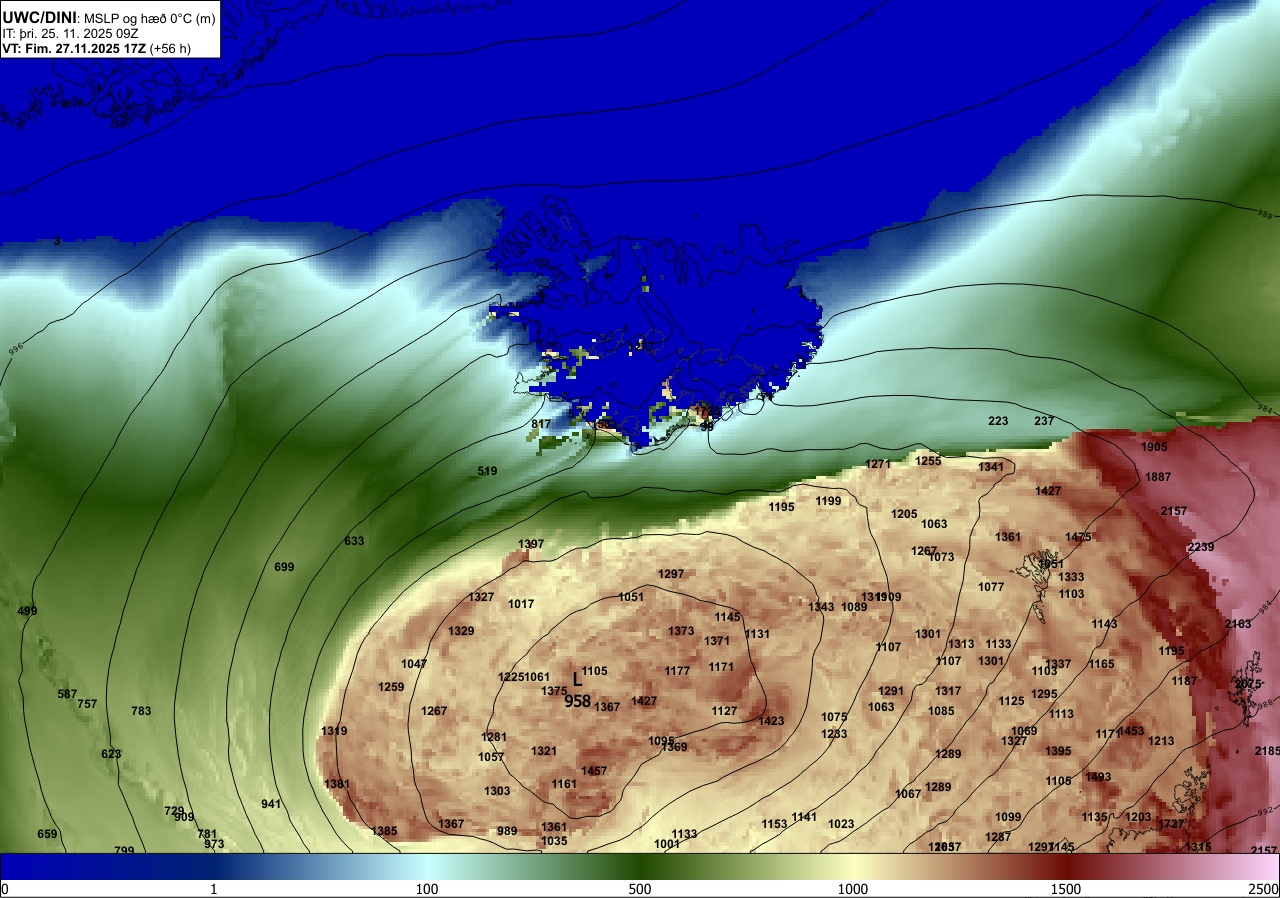Click the height value 1051
Image resolution: width=1280 pixels, height=898 pixels.
(x=631, y=597)
